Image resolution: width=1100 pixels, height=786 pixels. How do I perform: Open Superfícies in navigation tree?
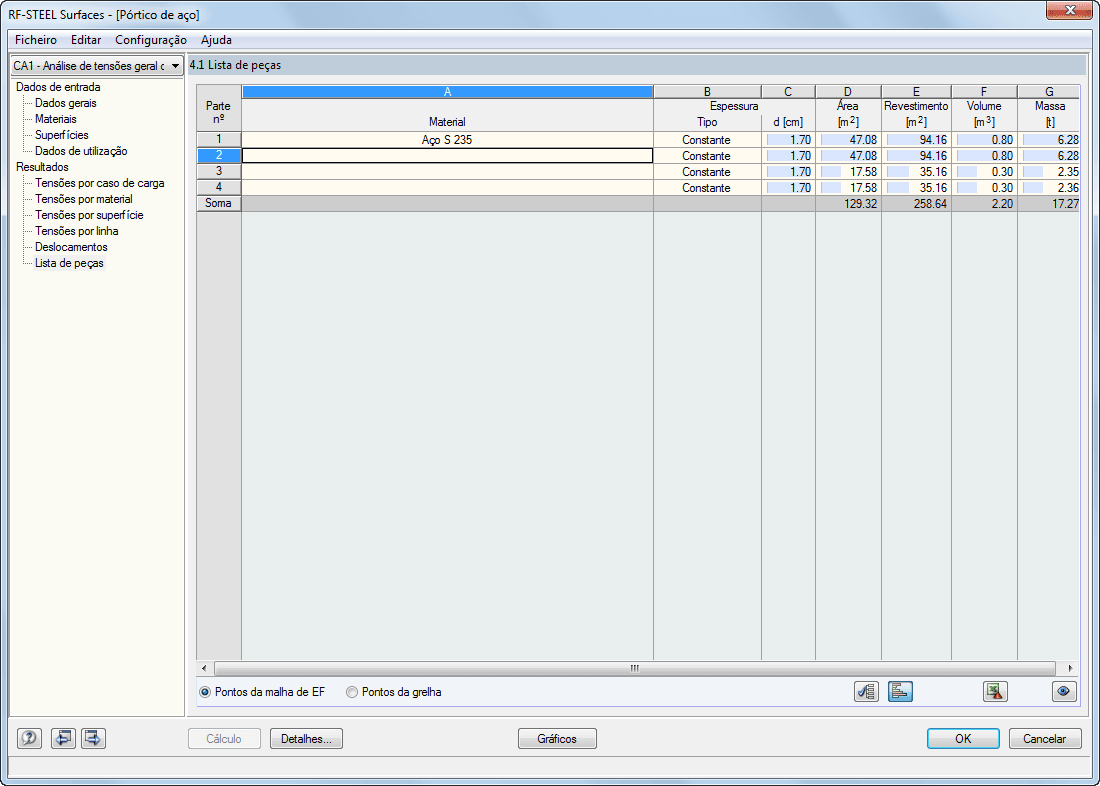tap(62, 135)
